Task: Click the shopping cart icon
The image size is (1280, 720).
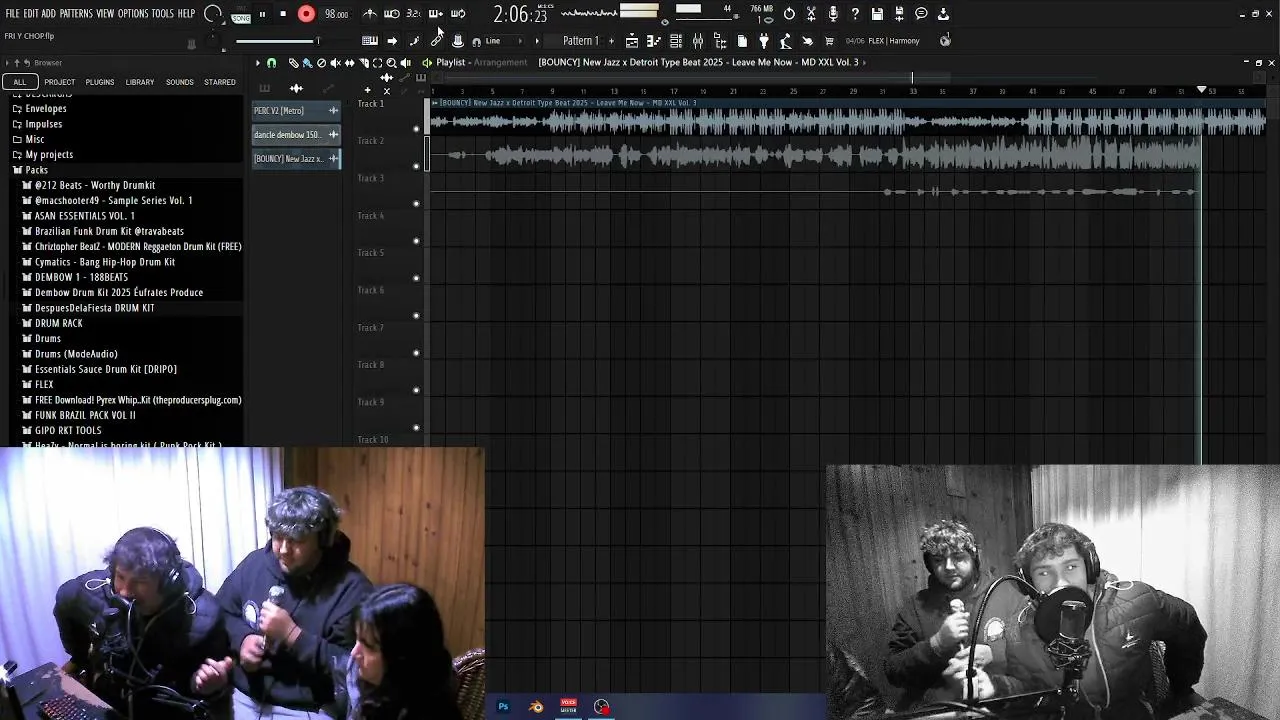Action: pos(829,41)
